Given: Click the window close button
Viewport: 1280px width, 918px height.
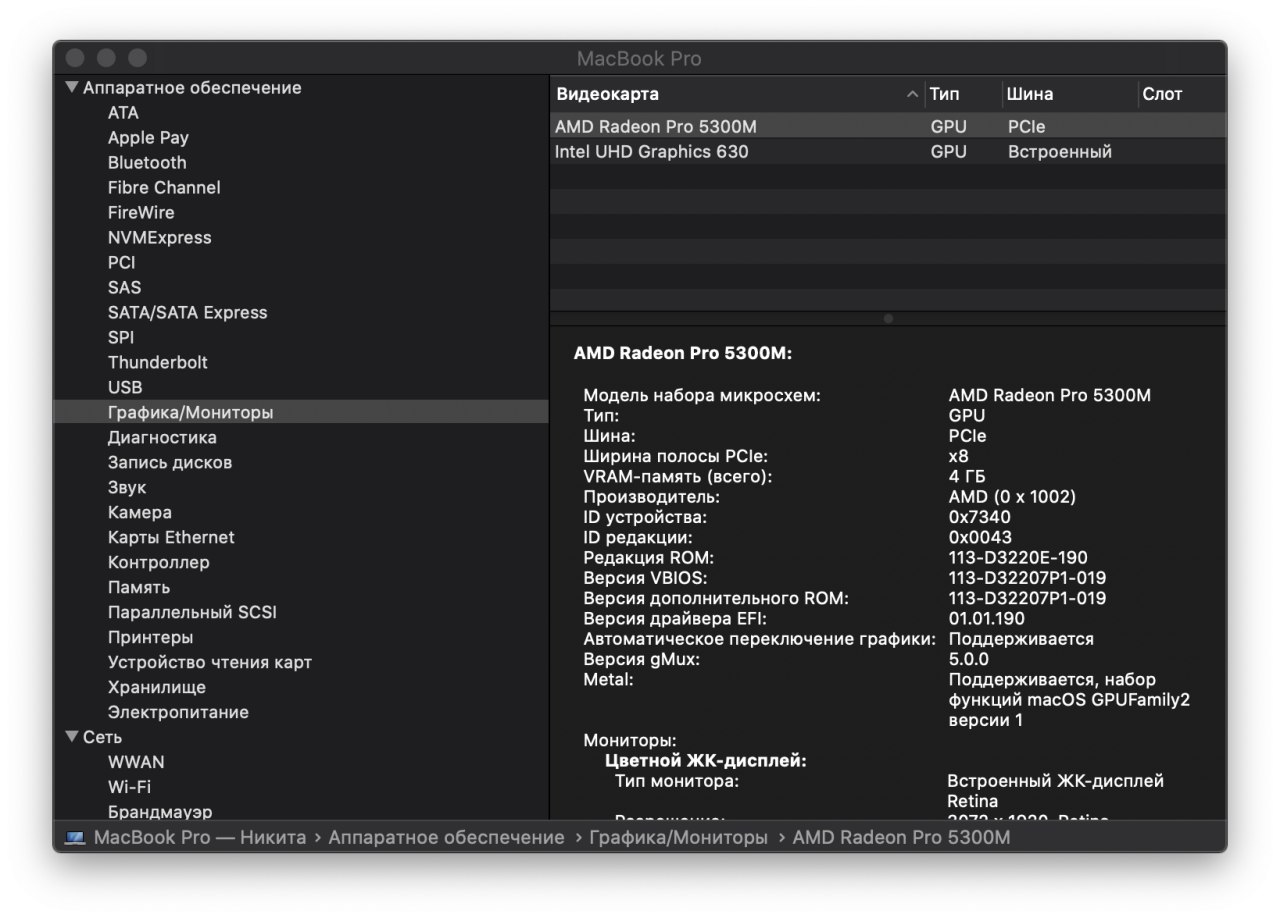Looking at the screenshot, I should pyautogui.click(x=75, y=58).
